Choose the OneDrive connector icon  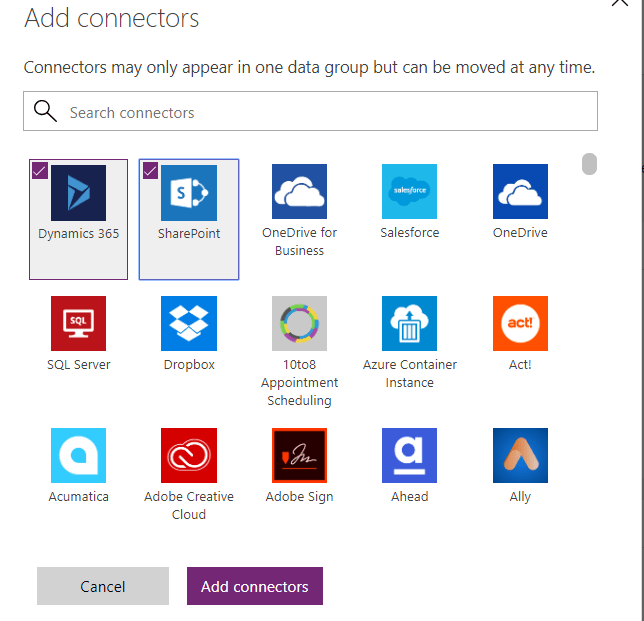click(x=520, y=191)
